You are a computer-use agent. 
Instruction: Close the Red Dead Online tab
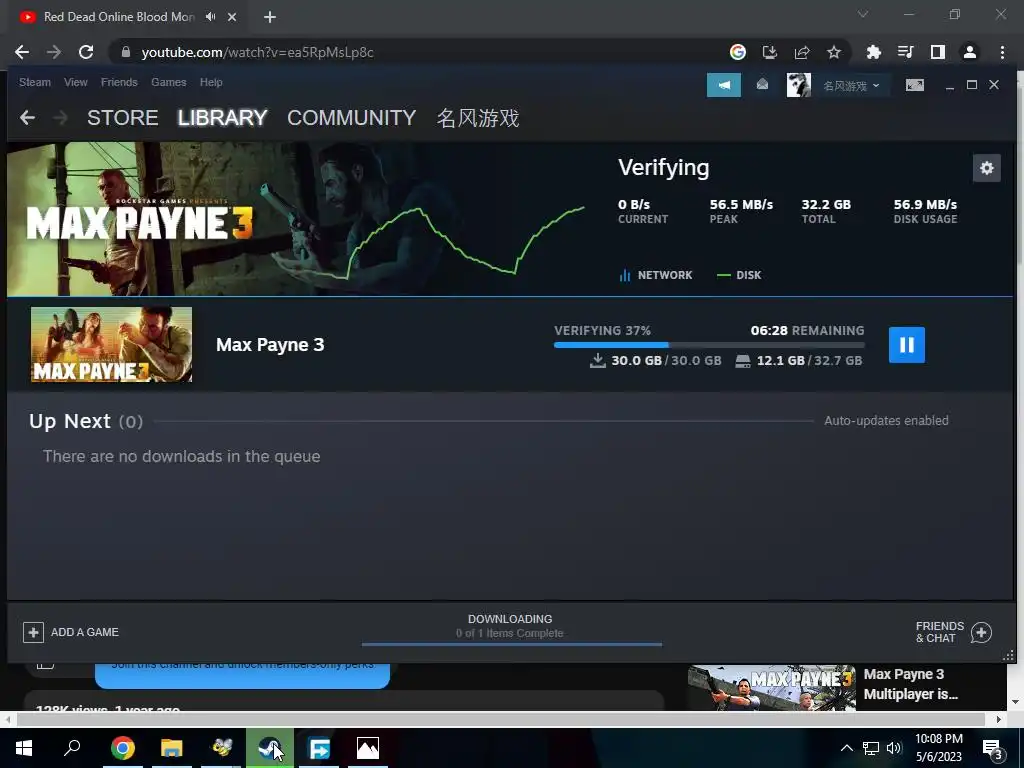click(232, 17)
